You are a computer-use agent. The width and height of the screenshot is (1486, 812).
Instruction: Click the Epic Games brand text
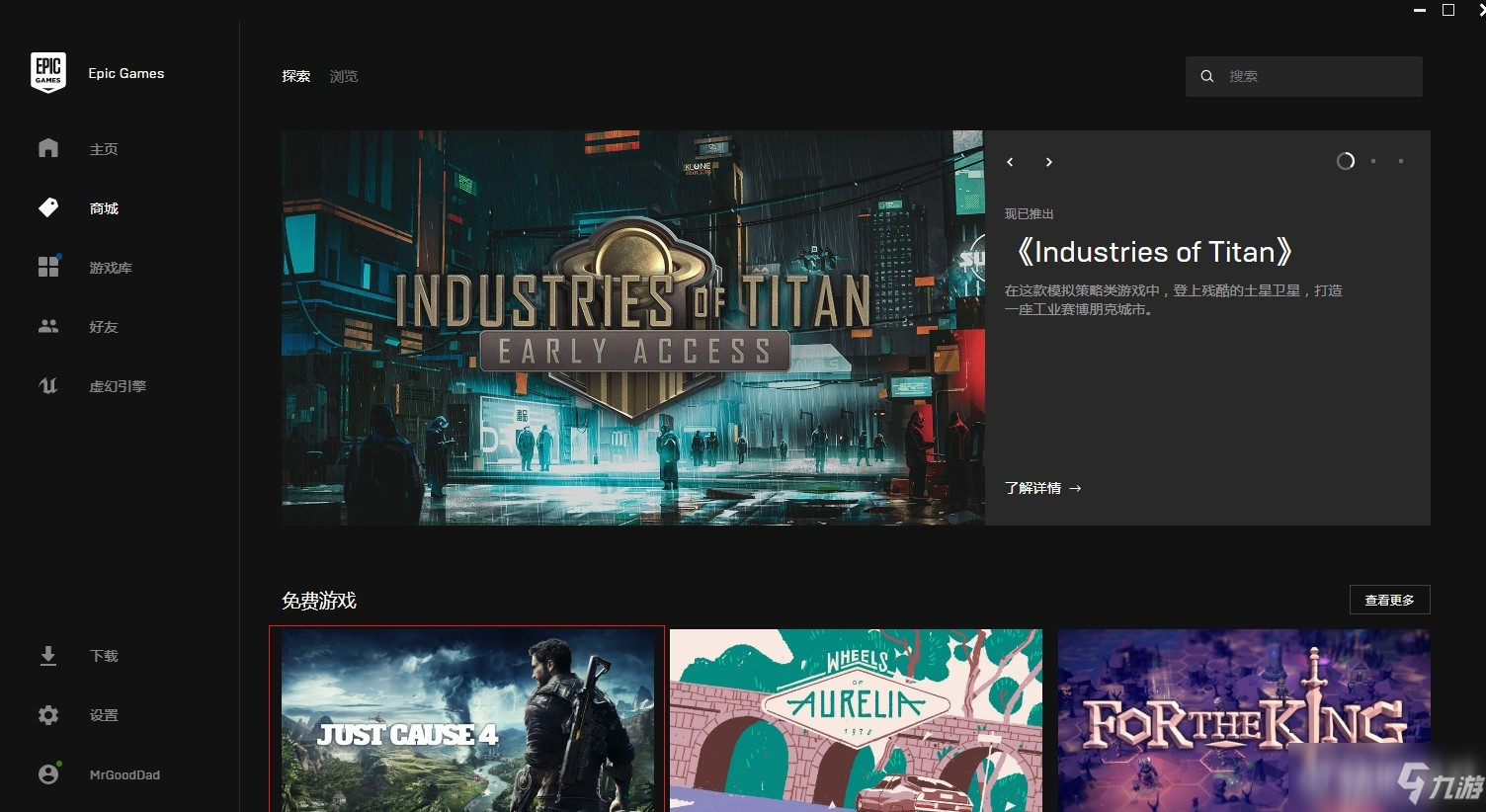point(126,73)
